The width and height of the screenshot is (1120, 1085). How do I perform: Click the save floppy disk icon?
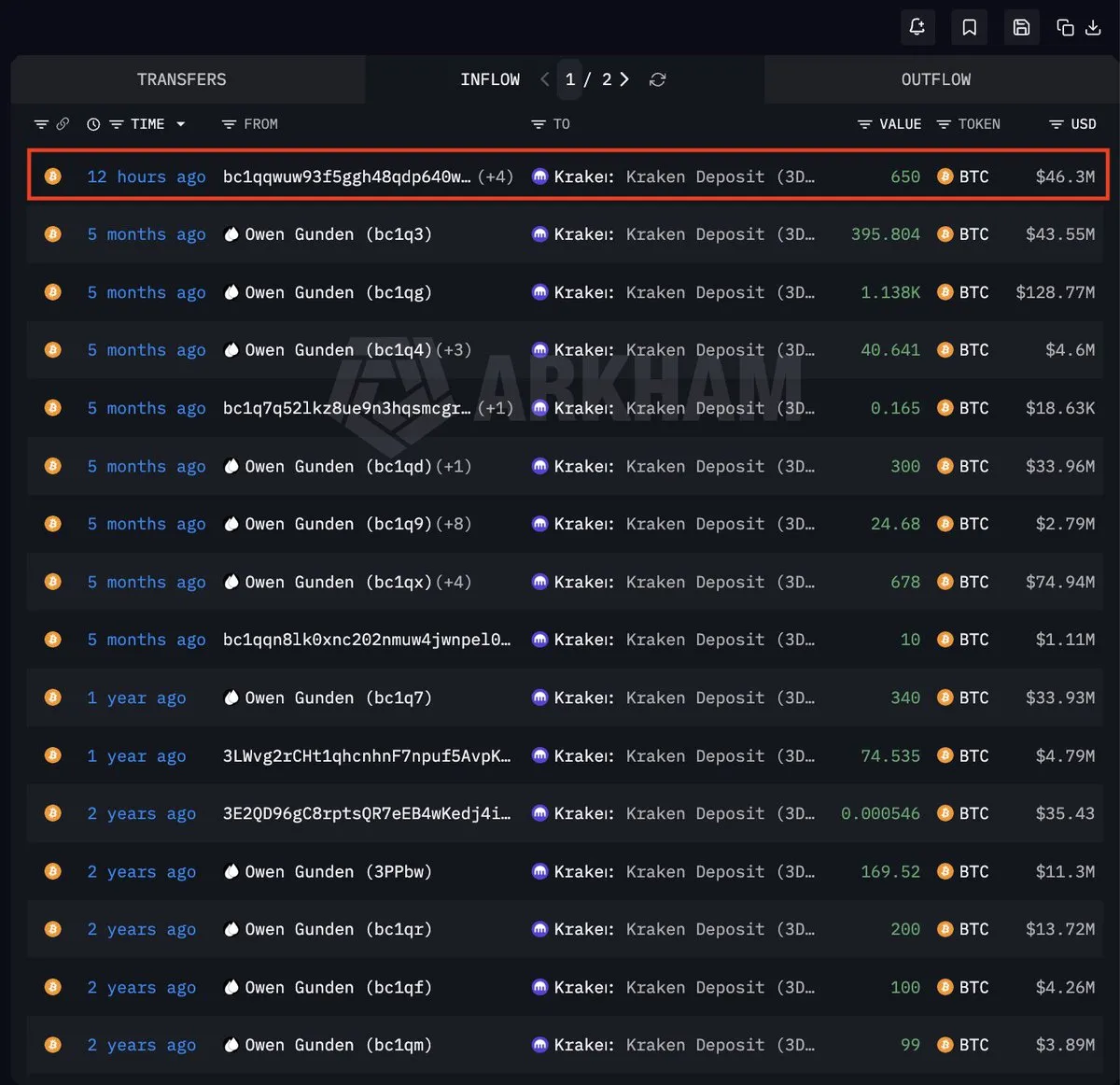coord(1021,27)
